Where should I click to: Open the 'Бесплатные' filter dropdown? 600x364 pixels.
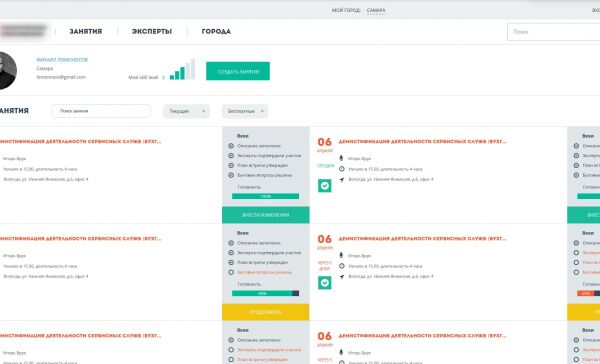coord(245,111)
